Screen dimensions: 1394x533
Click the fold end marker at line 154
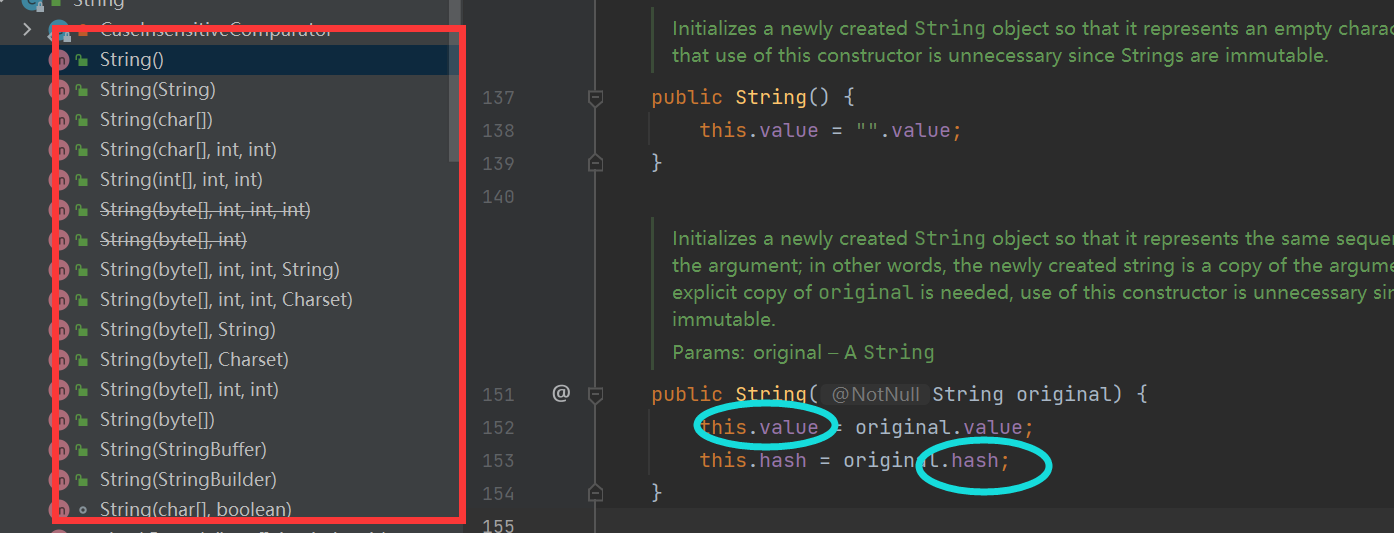point(596,492)
